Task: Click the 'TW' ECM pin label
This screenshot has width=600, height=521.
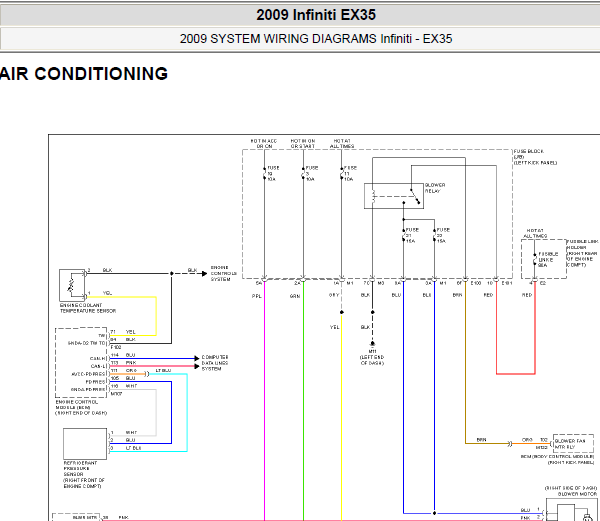Action: click(x=101, y=335)
